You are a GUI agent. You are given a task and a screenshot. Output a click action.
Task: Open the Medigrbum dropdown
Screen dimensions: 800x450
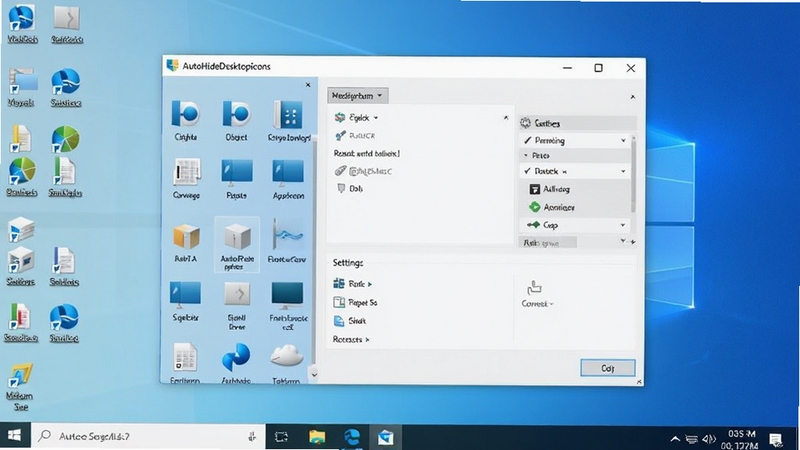pos(357,95)
